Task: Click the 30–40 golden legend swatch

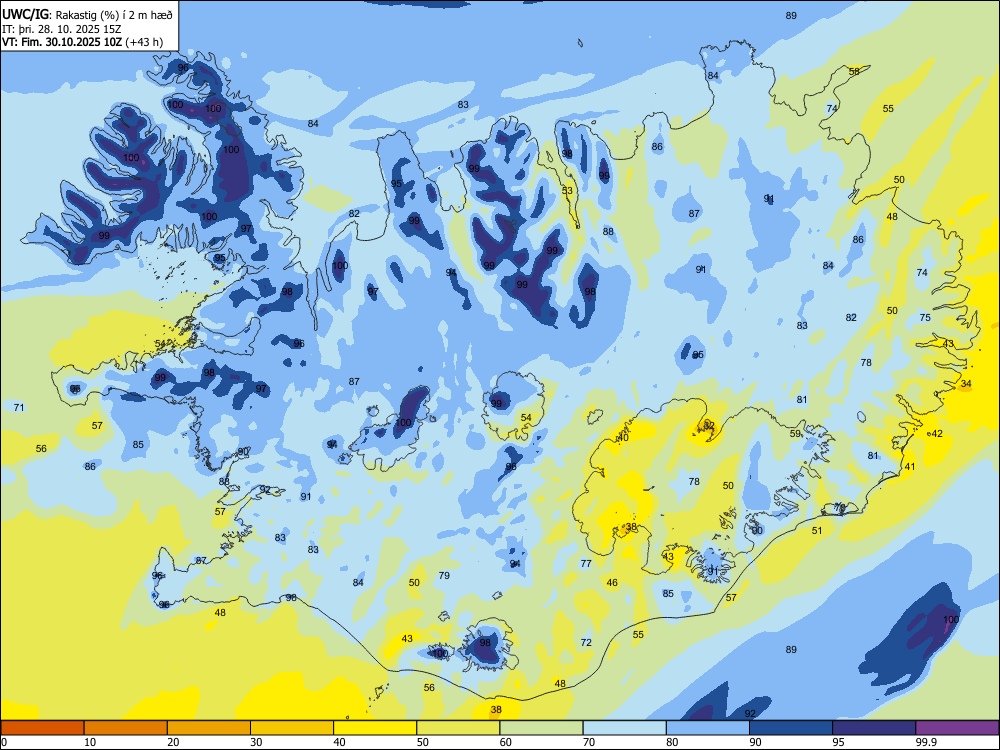Action: (292, 728)
